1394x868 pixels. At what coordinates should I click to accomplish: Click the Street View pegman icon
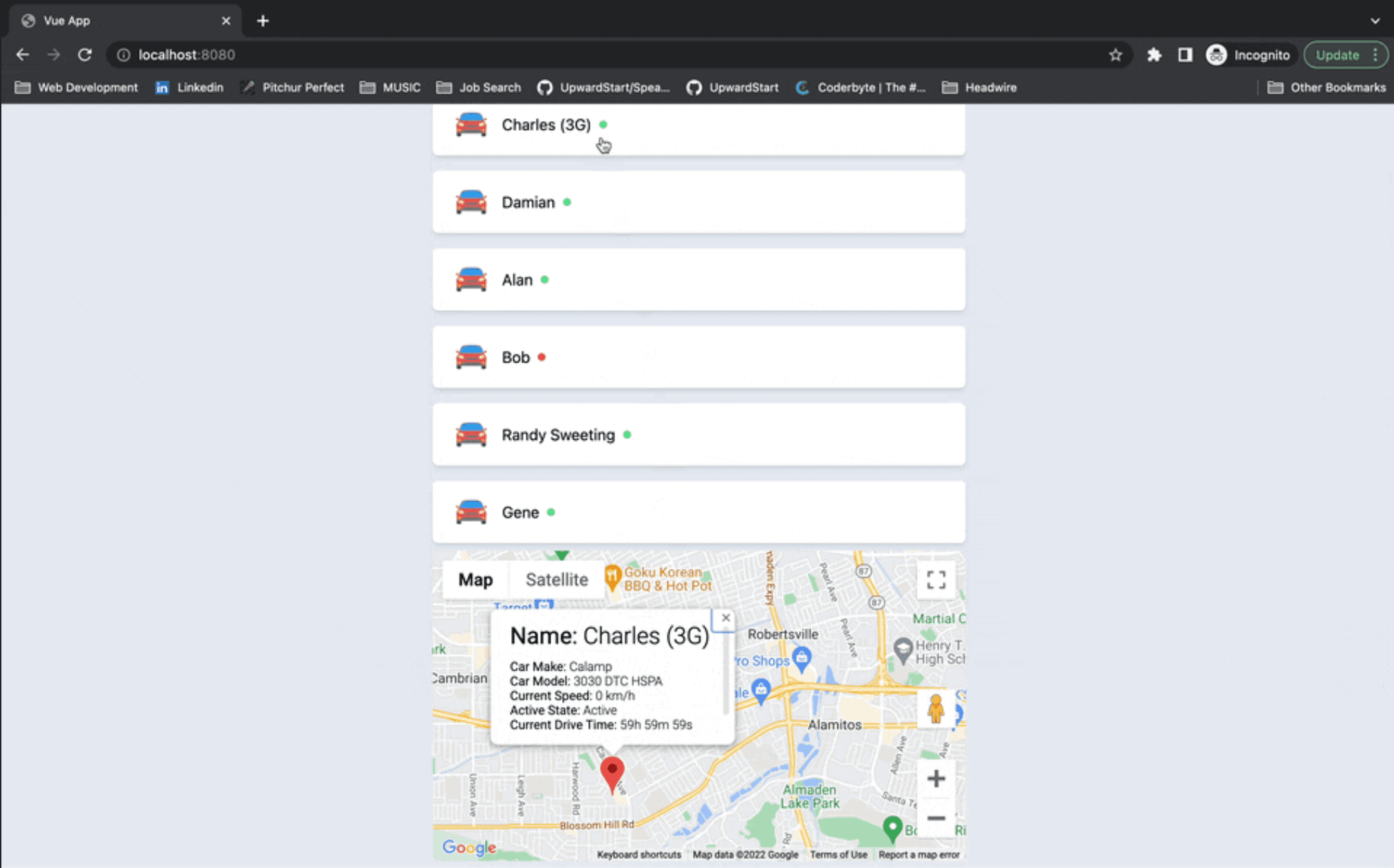[x=935, y=709]
